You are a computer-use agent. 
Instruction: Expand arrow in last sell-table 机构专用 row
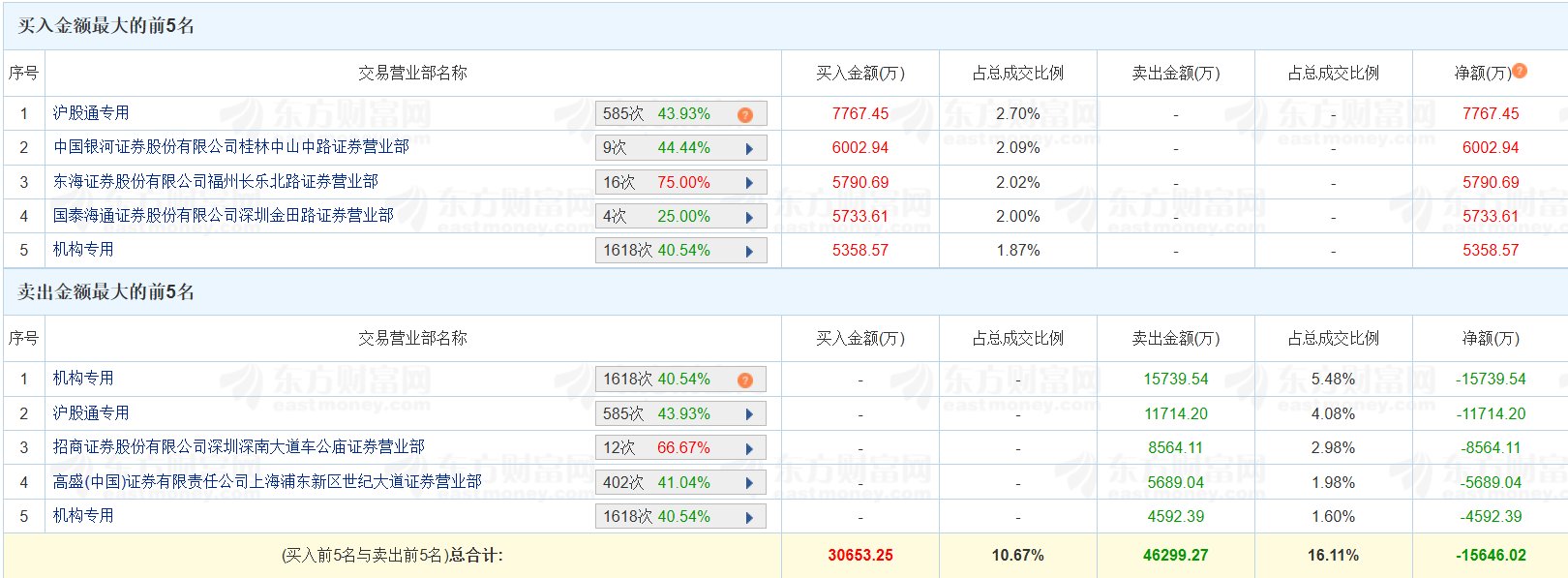tap(749, 518)
